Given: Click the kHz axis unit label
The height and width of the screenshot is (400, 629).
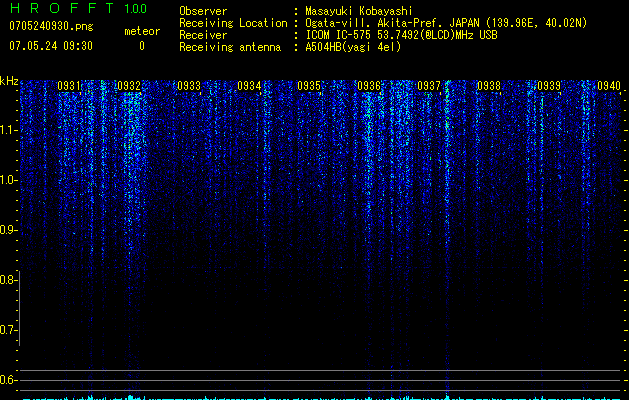Looking at the screenshot, I should 9,81.
